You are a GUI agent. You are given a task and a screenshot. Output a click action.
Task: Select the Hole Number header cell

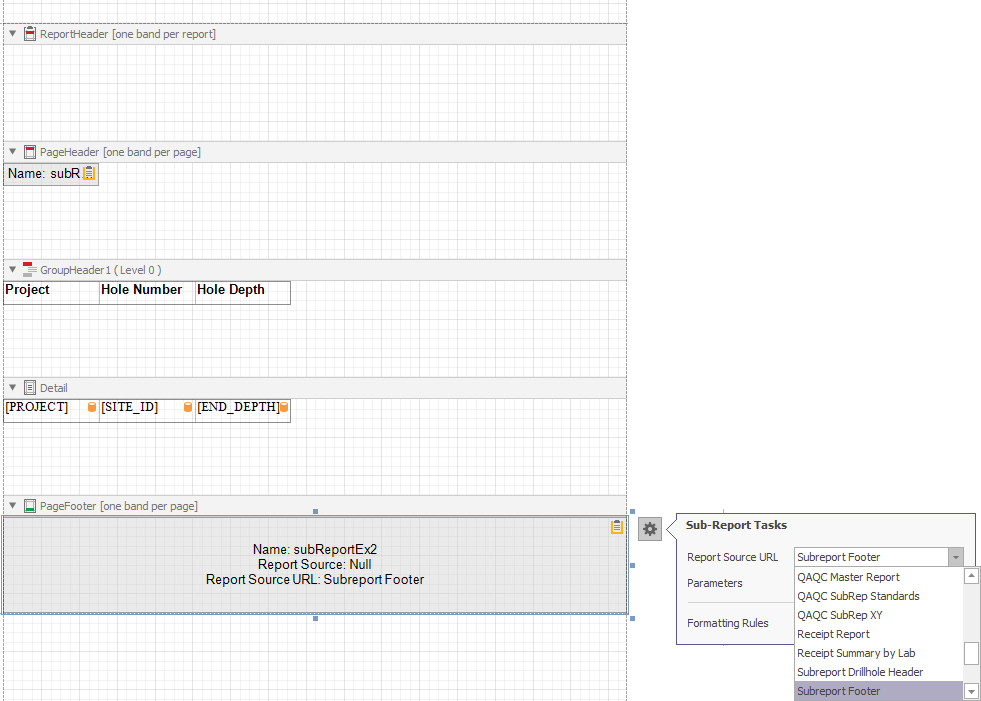148,293
